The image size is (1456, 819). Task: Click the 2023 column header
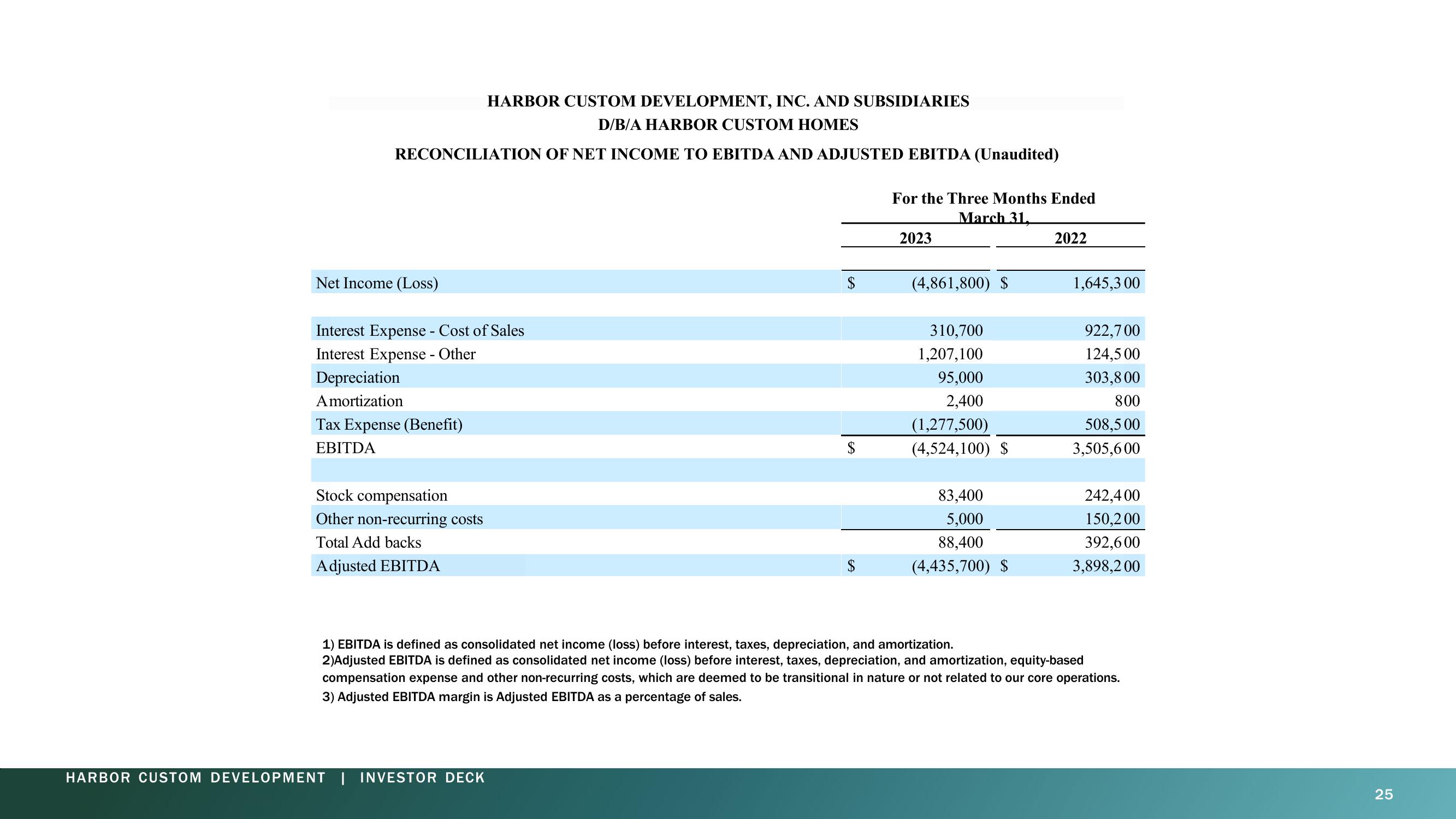pos(916,238)
